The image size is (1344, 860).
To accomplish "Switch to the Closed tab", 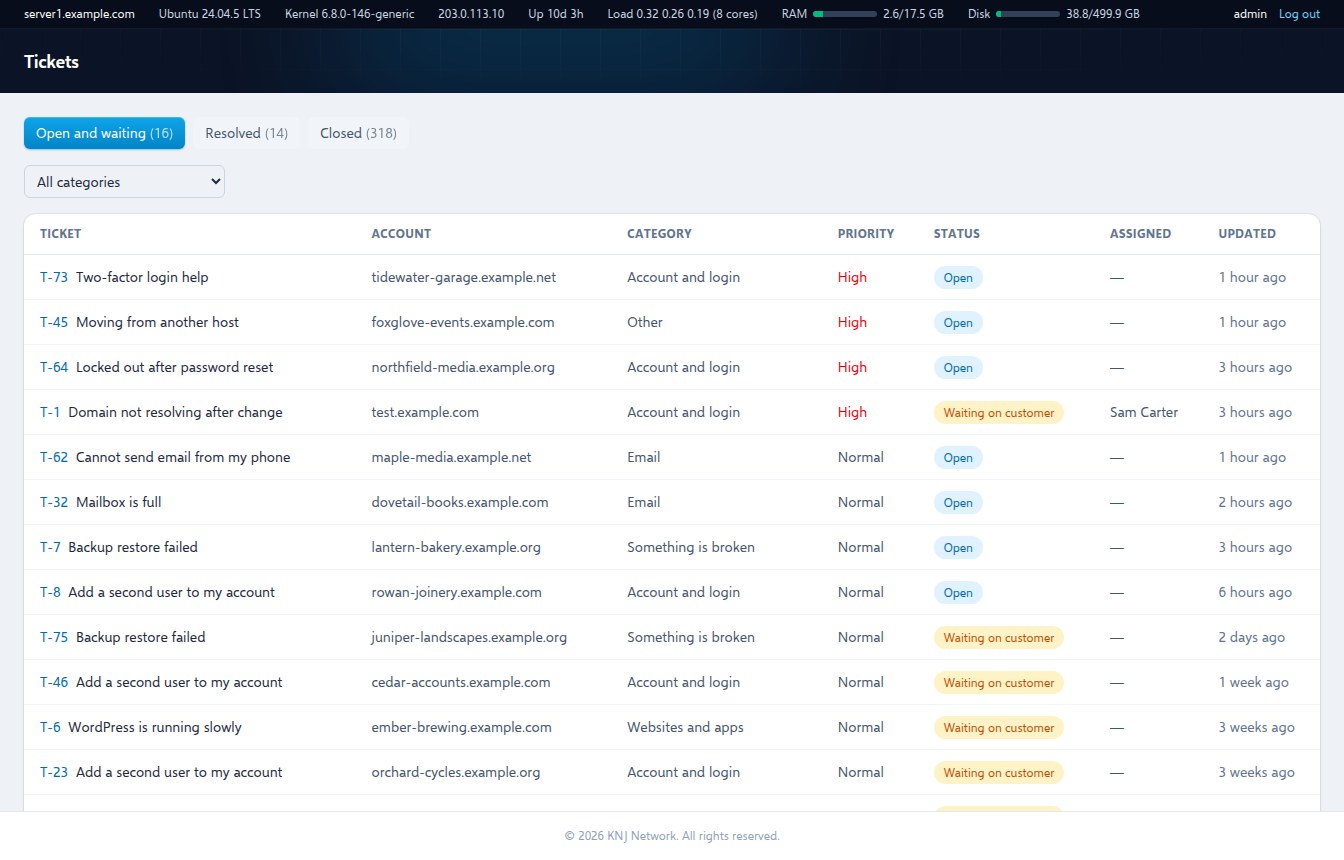I will [x=358, y=133].
